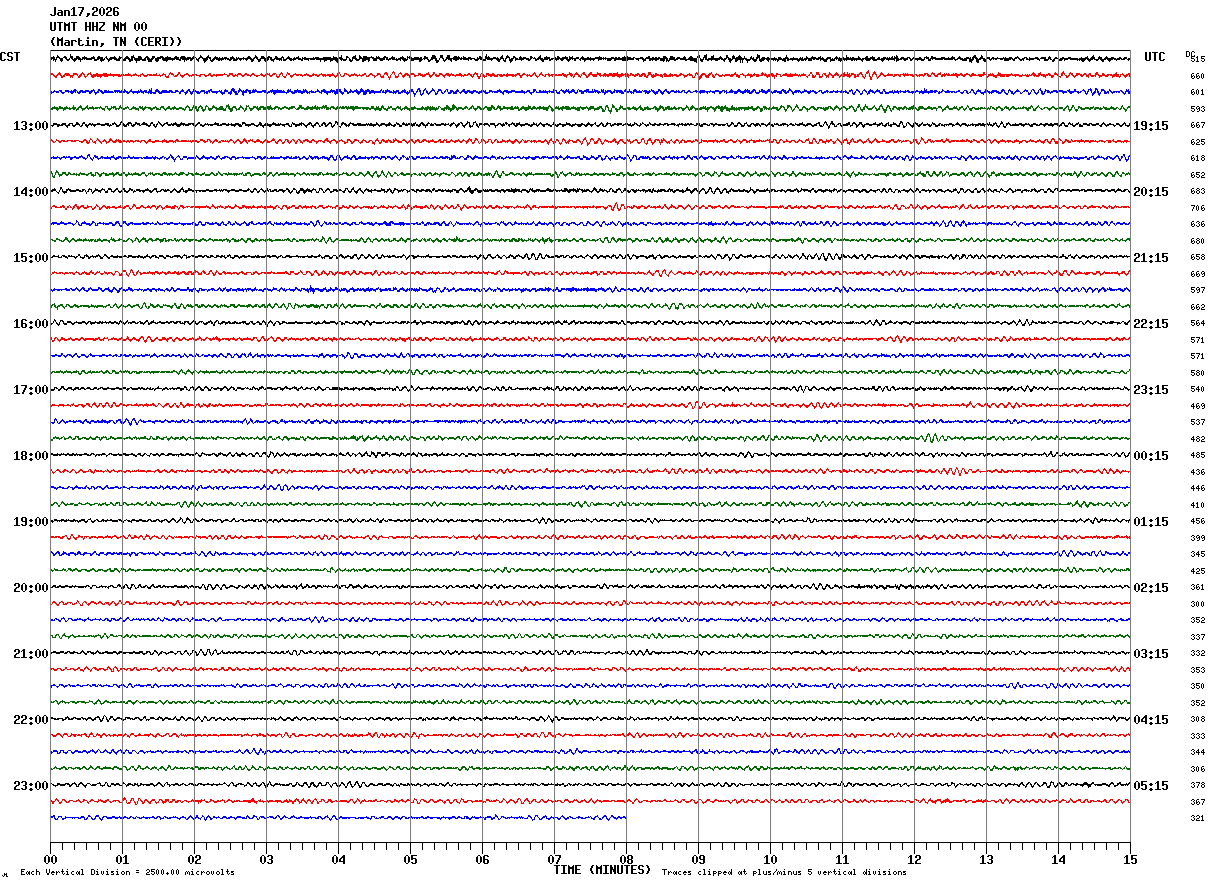
Task: Click the DC offset value 636
Action: click(1197, 225)
